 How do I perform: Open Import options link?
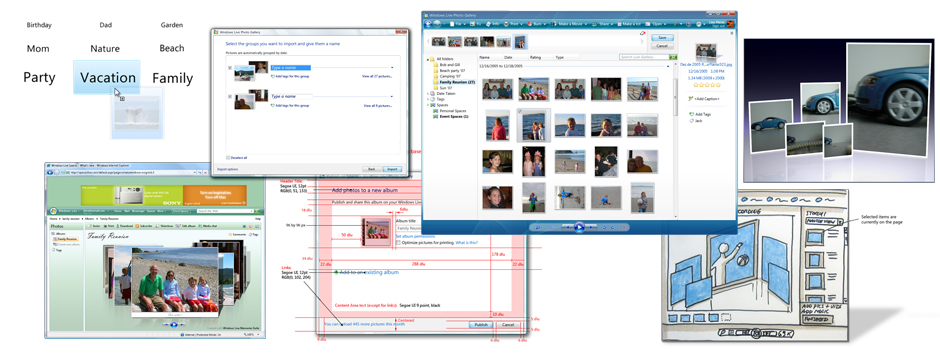coord(227,170)
